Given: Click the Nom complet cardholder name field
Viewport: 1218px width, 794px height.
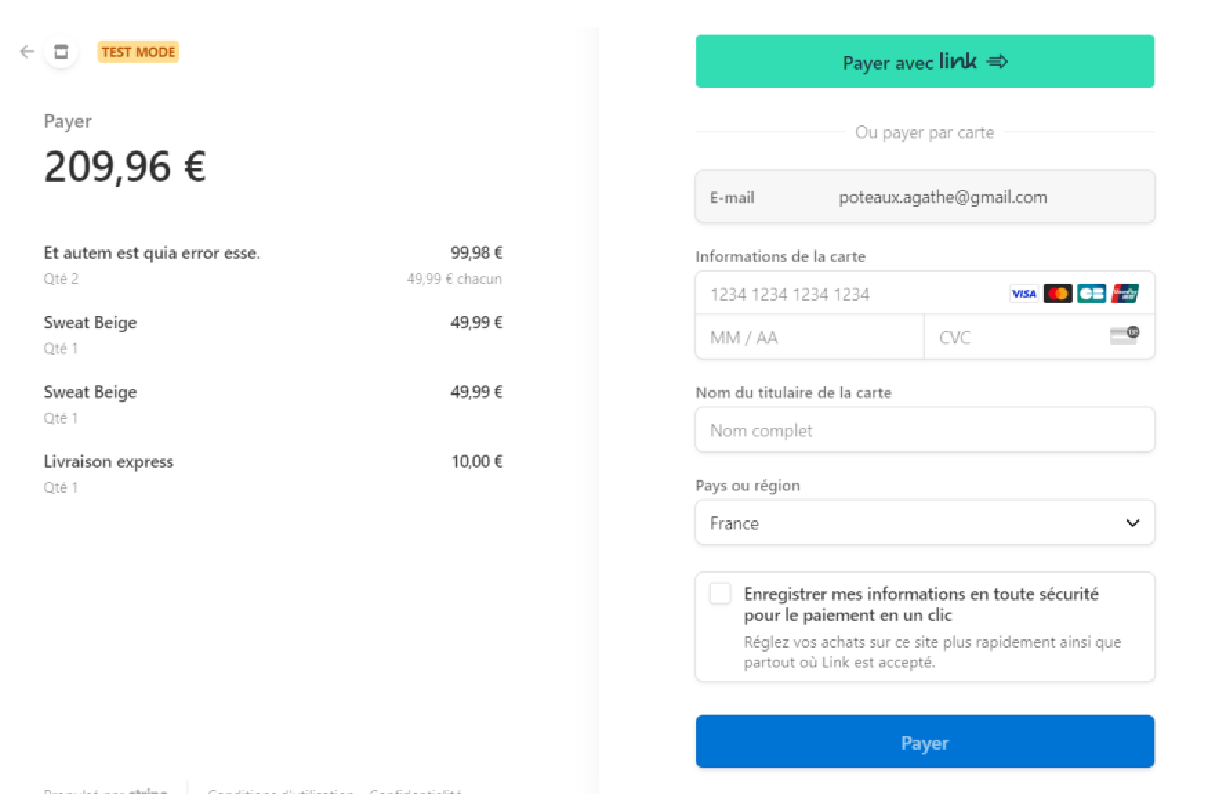Looking at the screenshot, I should (925, 430).
